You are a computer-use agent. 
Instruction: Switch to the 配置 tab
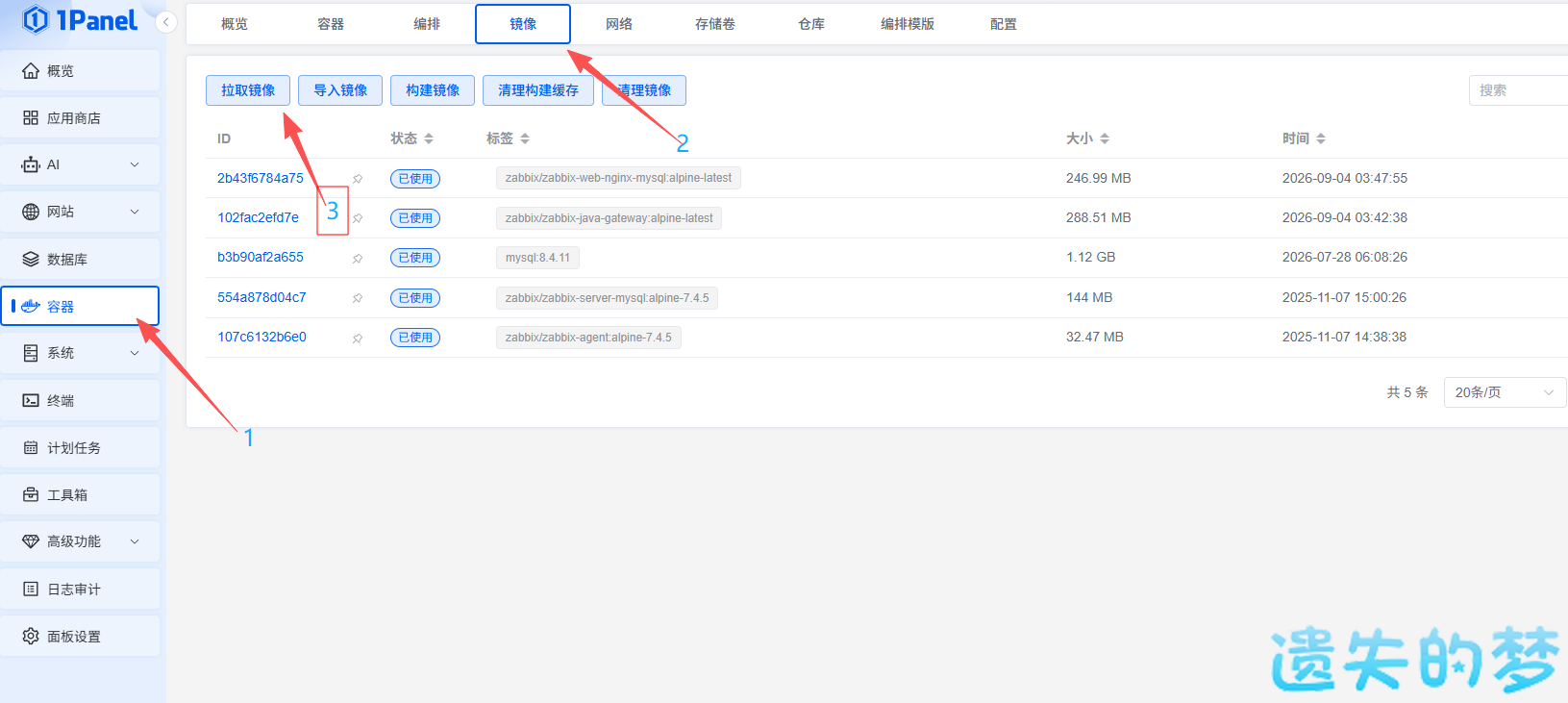(x=1004, y=24)
